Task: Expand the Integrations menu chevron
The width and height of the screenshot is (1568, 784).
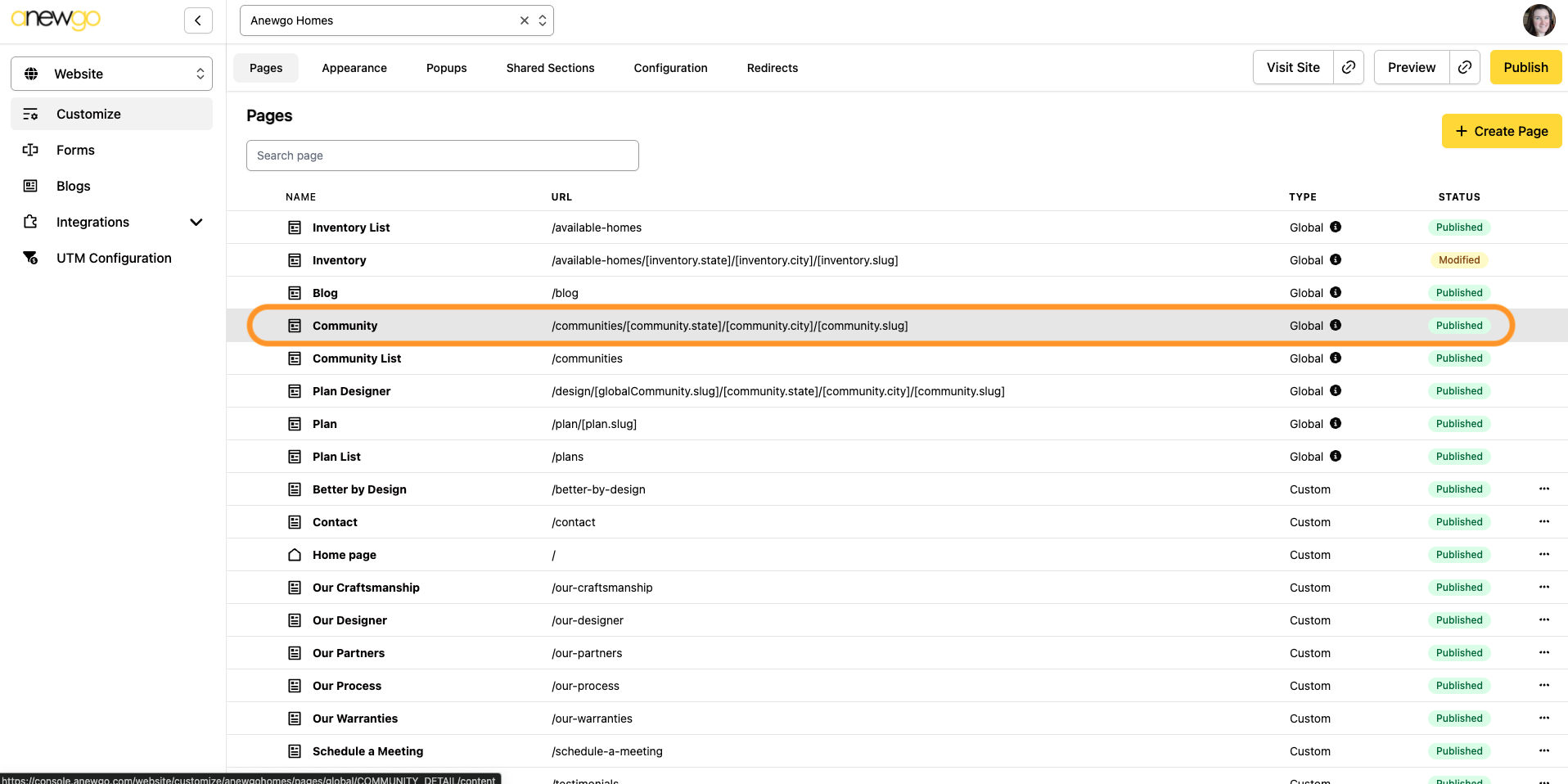Action: 196,222
